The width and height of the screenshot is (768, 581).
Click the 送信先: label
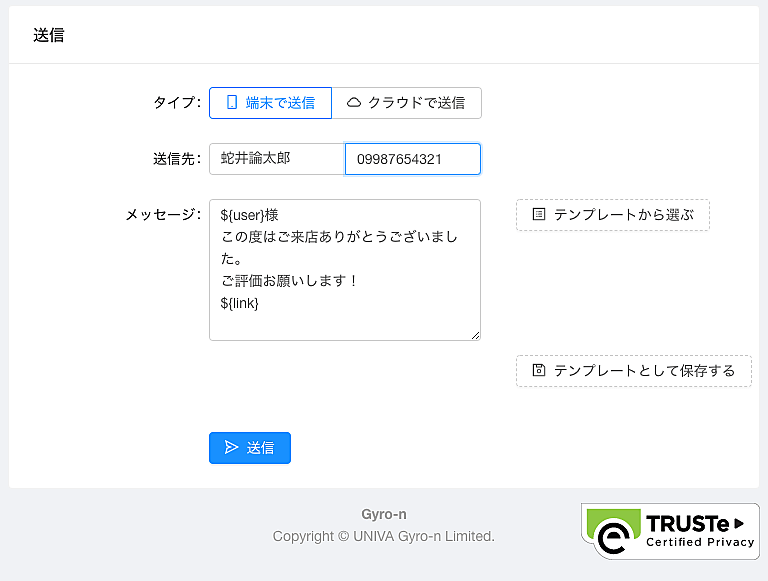[x=177, y=159]
